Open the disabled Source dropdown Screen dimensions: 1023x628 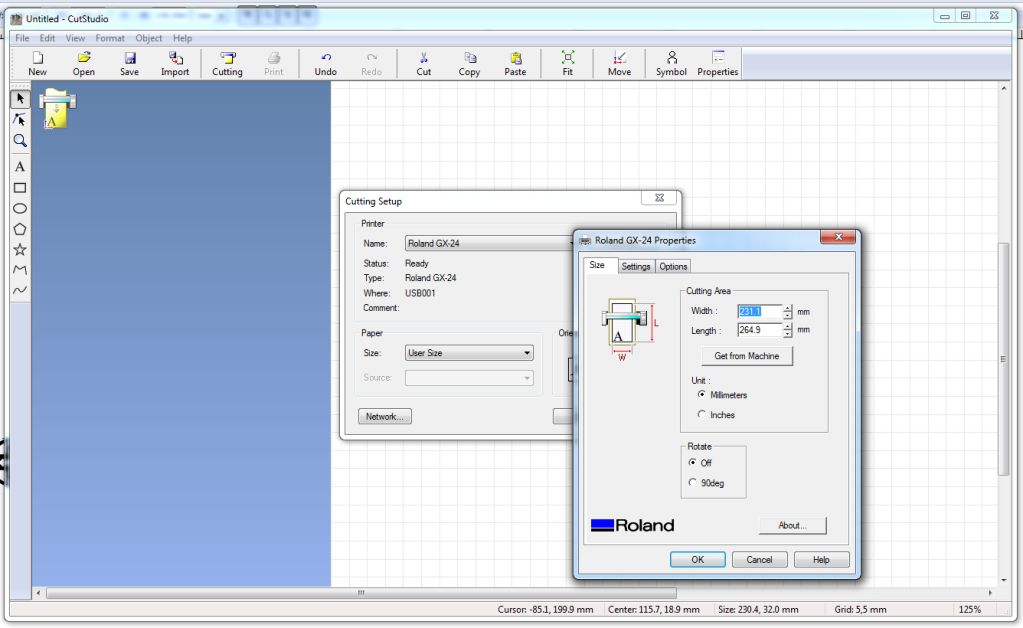469,378
